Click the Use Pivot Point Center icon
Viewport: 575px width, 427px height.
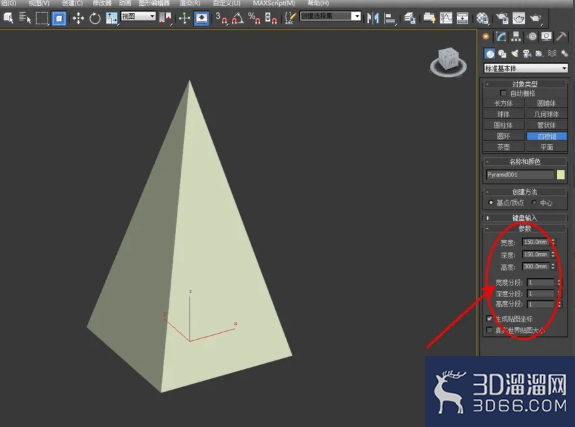pyautogui.click(x=165, y=18)
